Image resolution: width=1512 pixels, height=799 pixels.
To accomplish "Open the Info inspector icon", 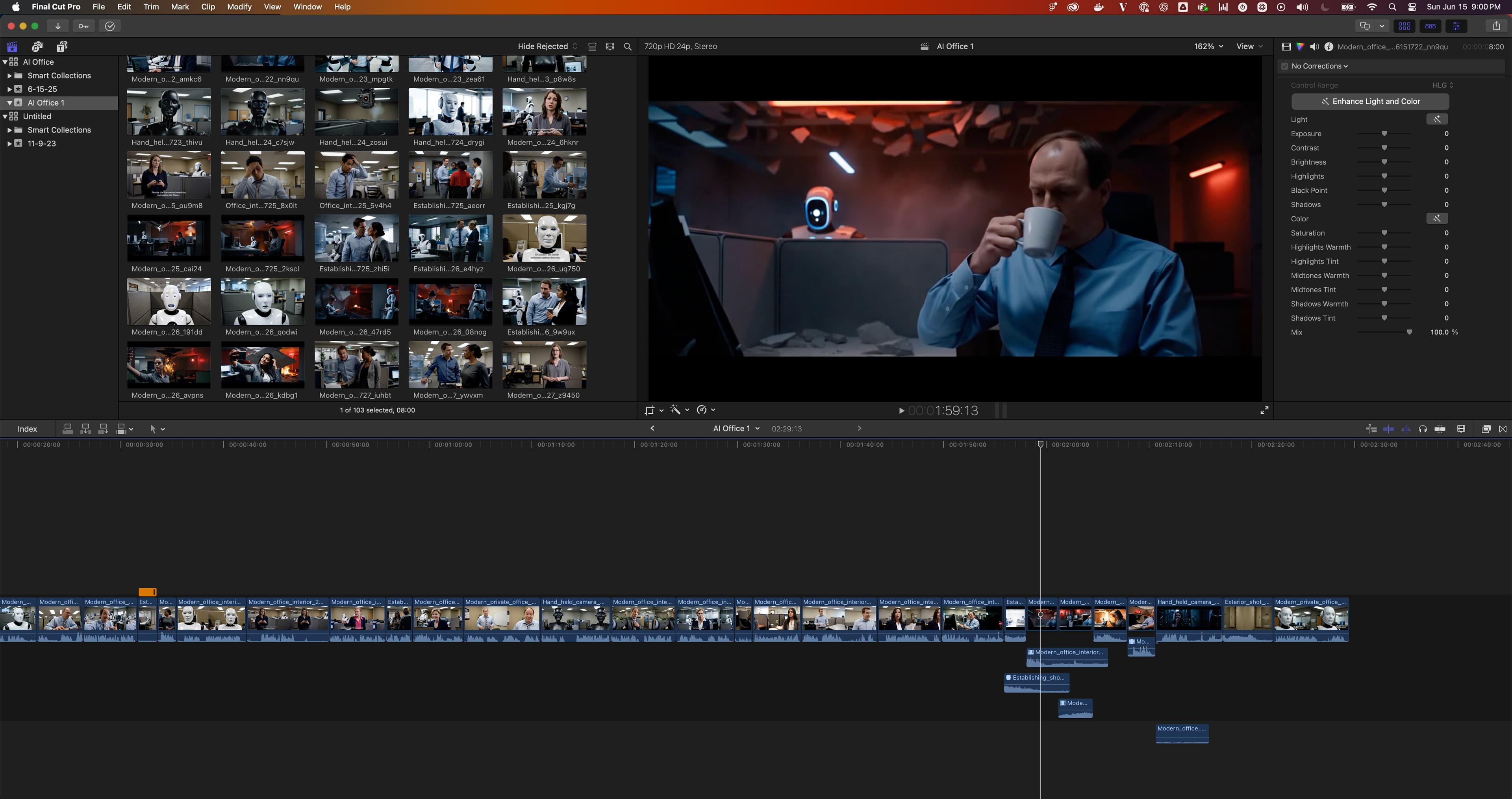I will (1329, 46).
